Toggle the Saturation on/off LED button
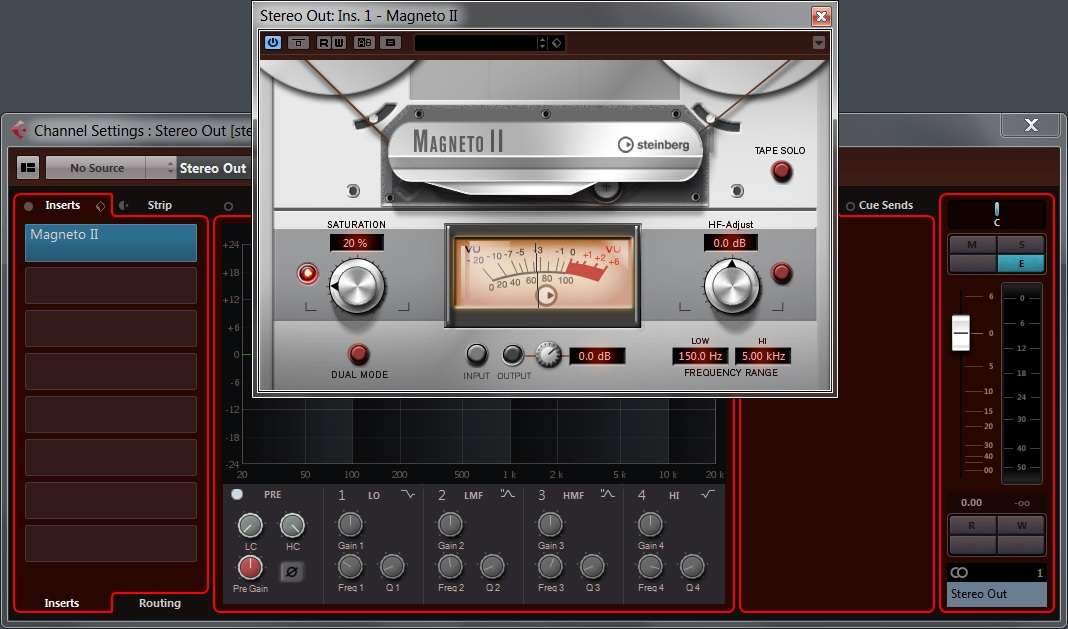 [308, 273]
